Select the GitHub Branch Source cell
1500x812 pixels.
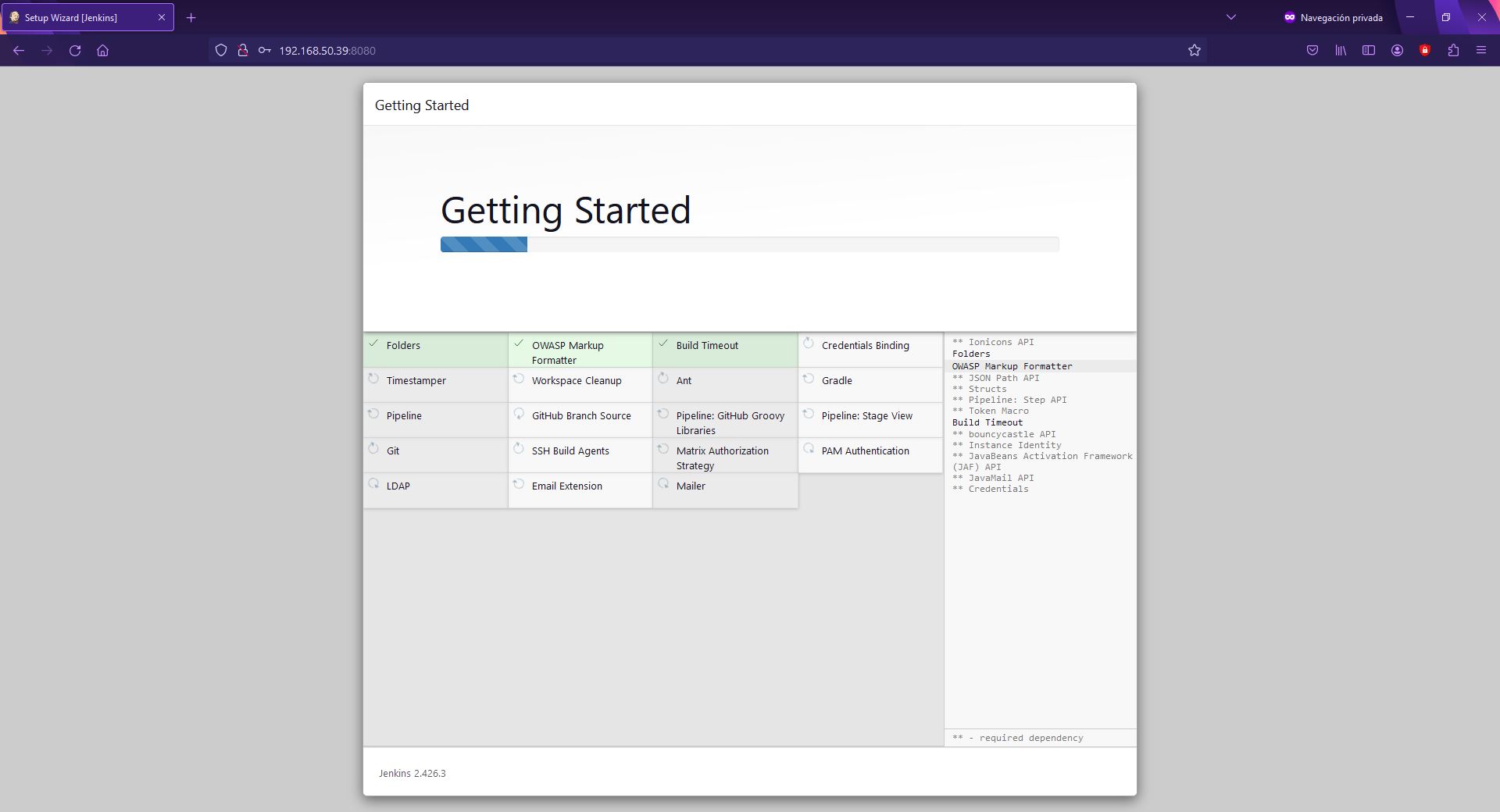click(x=580, y=420)
